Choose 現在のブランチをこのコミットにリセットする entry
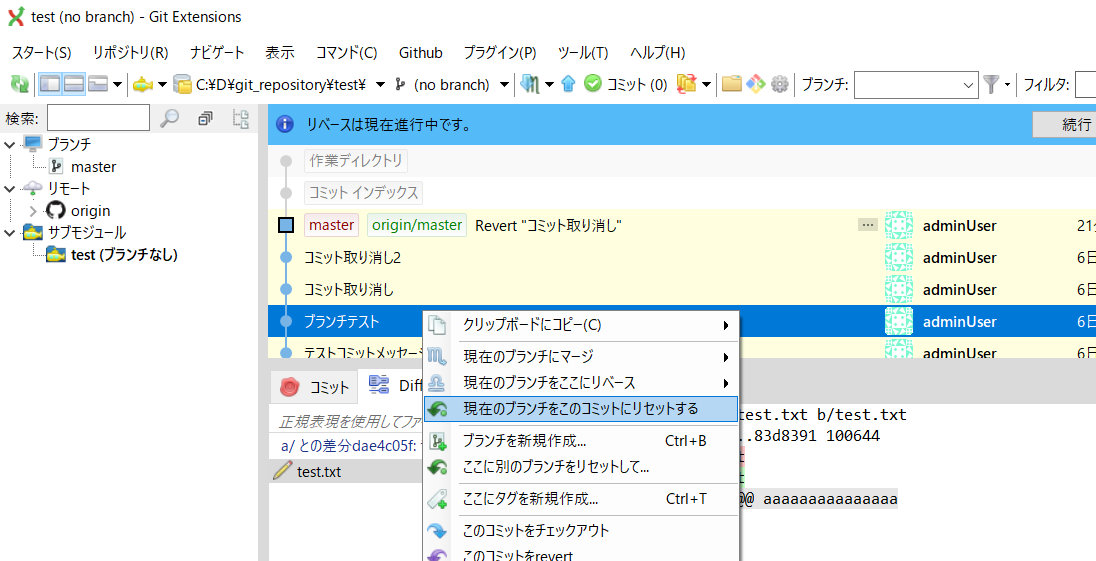 (x=582, y=409)
